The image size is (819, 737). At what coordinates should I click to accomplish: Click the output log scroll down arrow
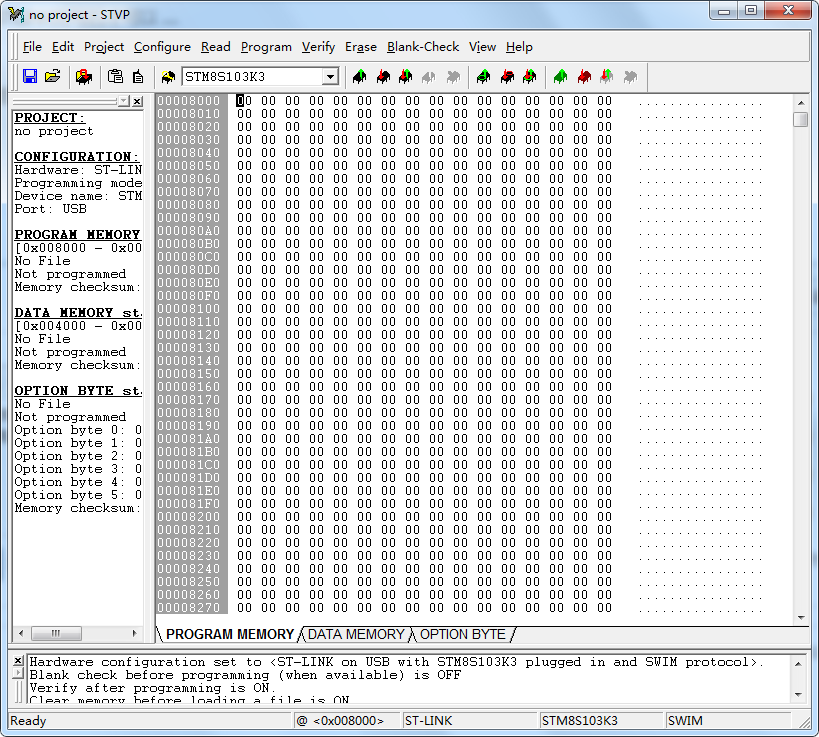799,695
